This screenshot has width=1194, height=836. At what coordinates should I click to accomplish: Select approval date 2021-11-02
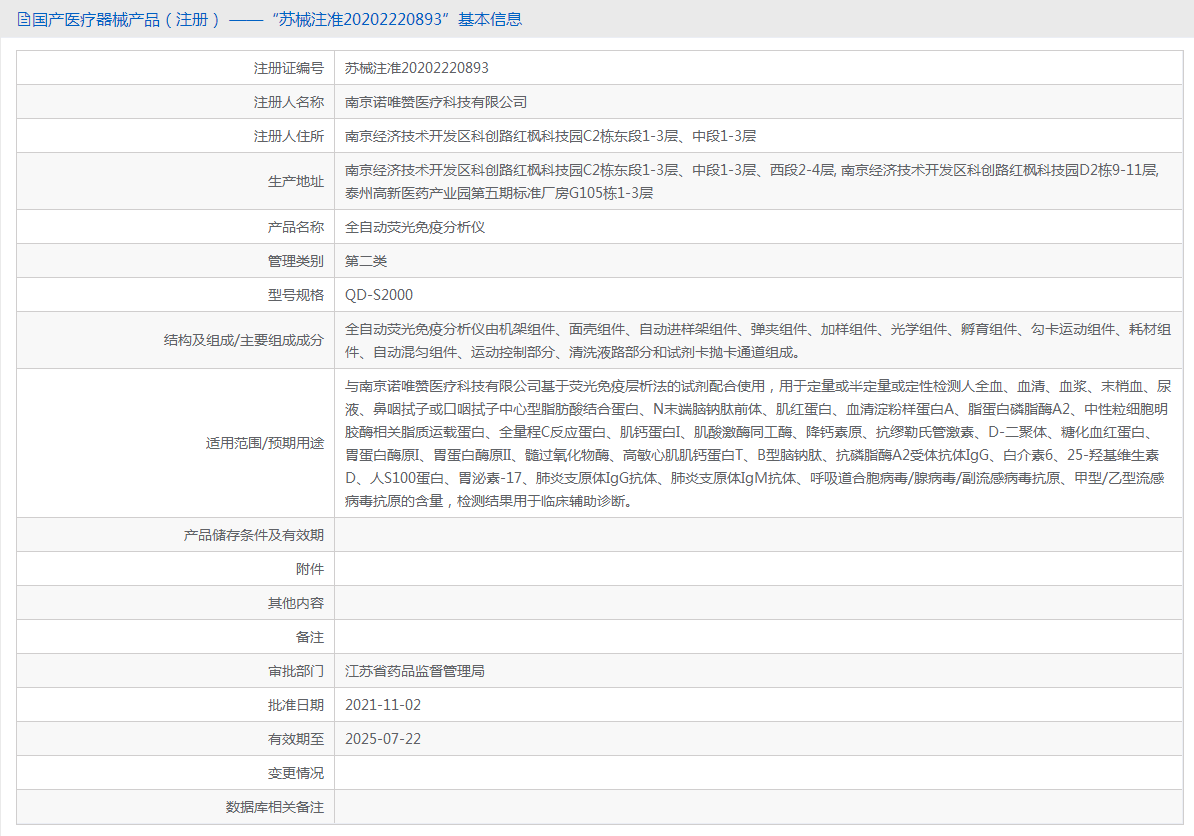coord(383,705)
